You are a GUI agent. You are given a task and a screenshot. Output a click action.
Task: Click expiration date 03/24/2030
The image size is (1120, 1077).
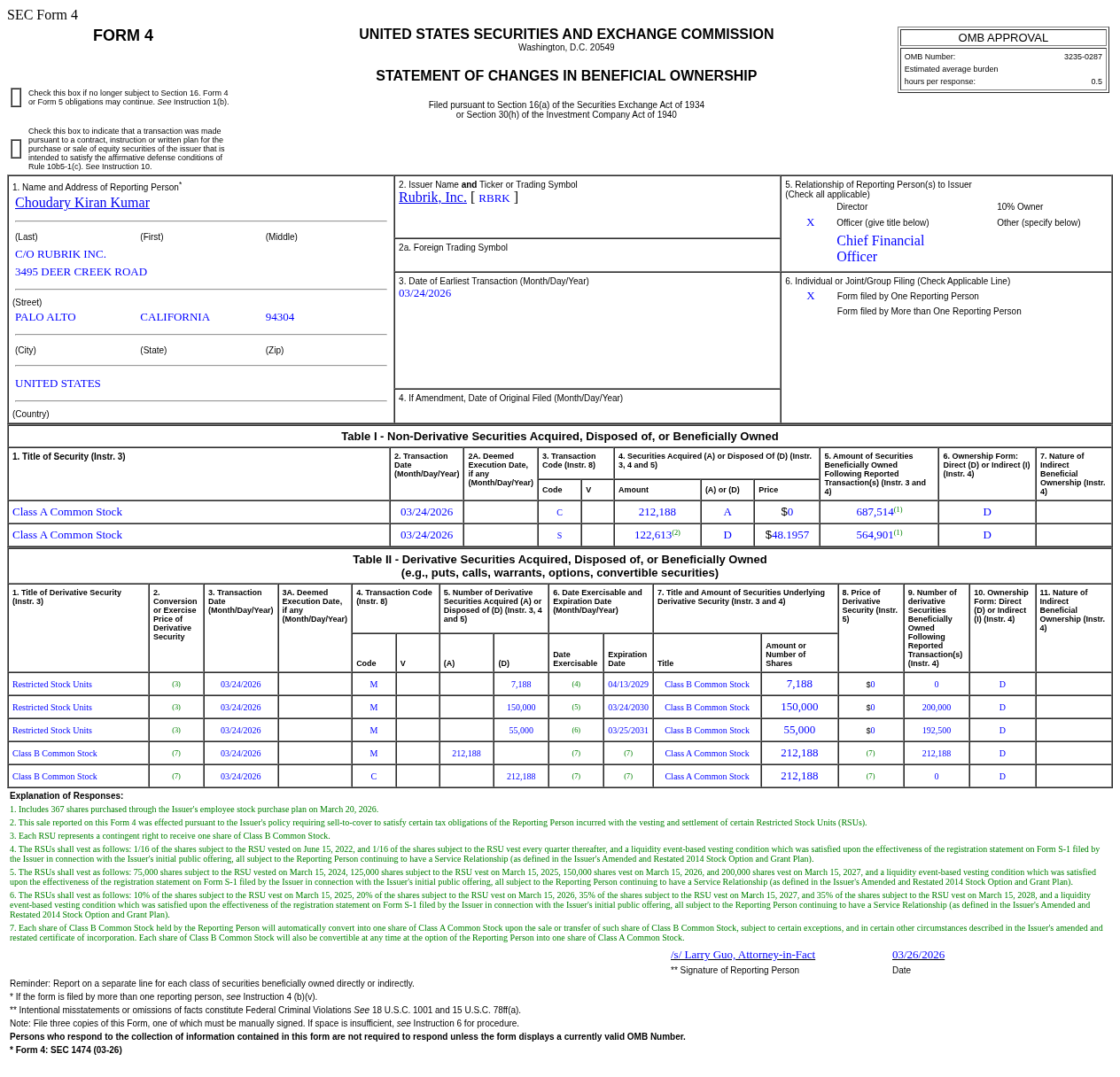[x=628, y=707]
